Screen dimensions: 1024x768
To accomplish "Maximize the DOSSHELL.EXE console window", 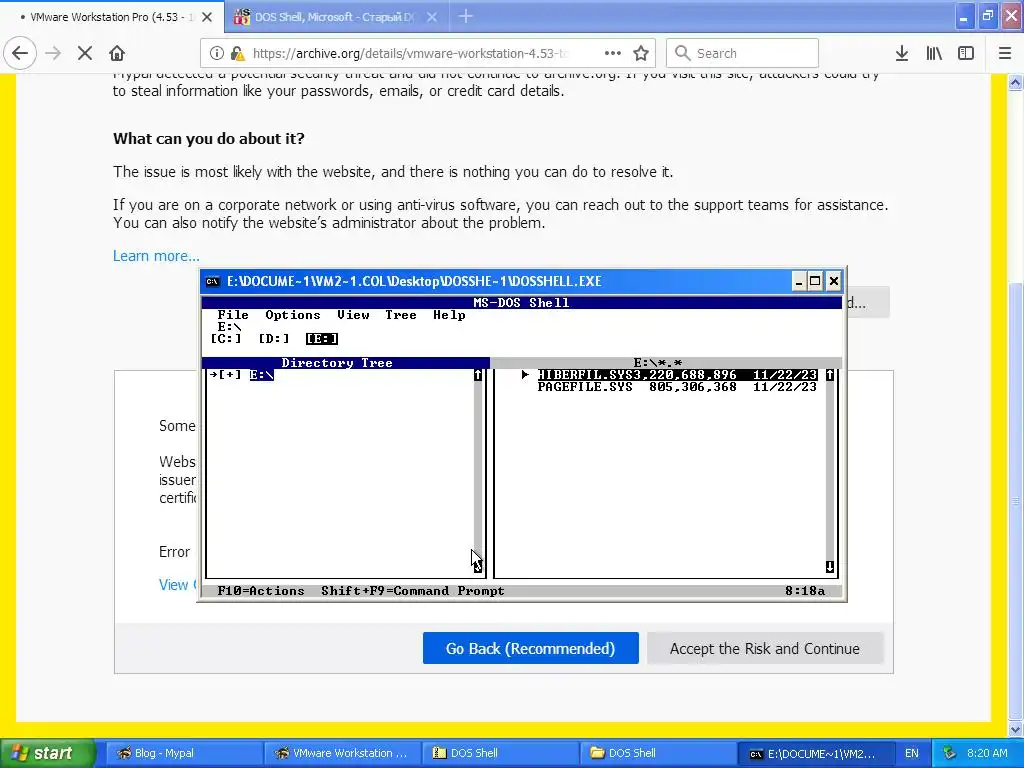I will (x=815, y=281).
